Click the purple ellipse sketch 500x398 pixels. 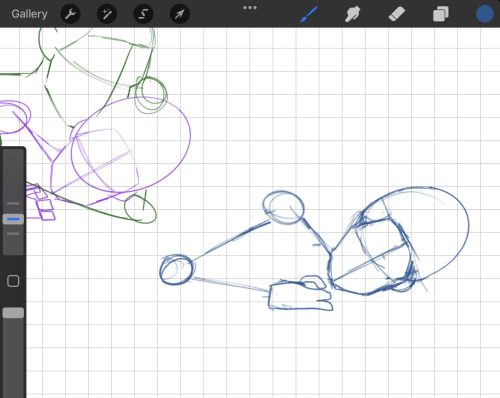(131, 145)
